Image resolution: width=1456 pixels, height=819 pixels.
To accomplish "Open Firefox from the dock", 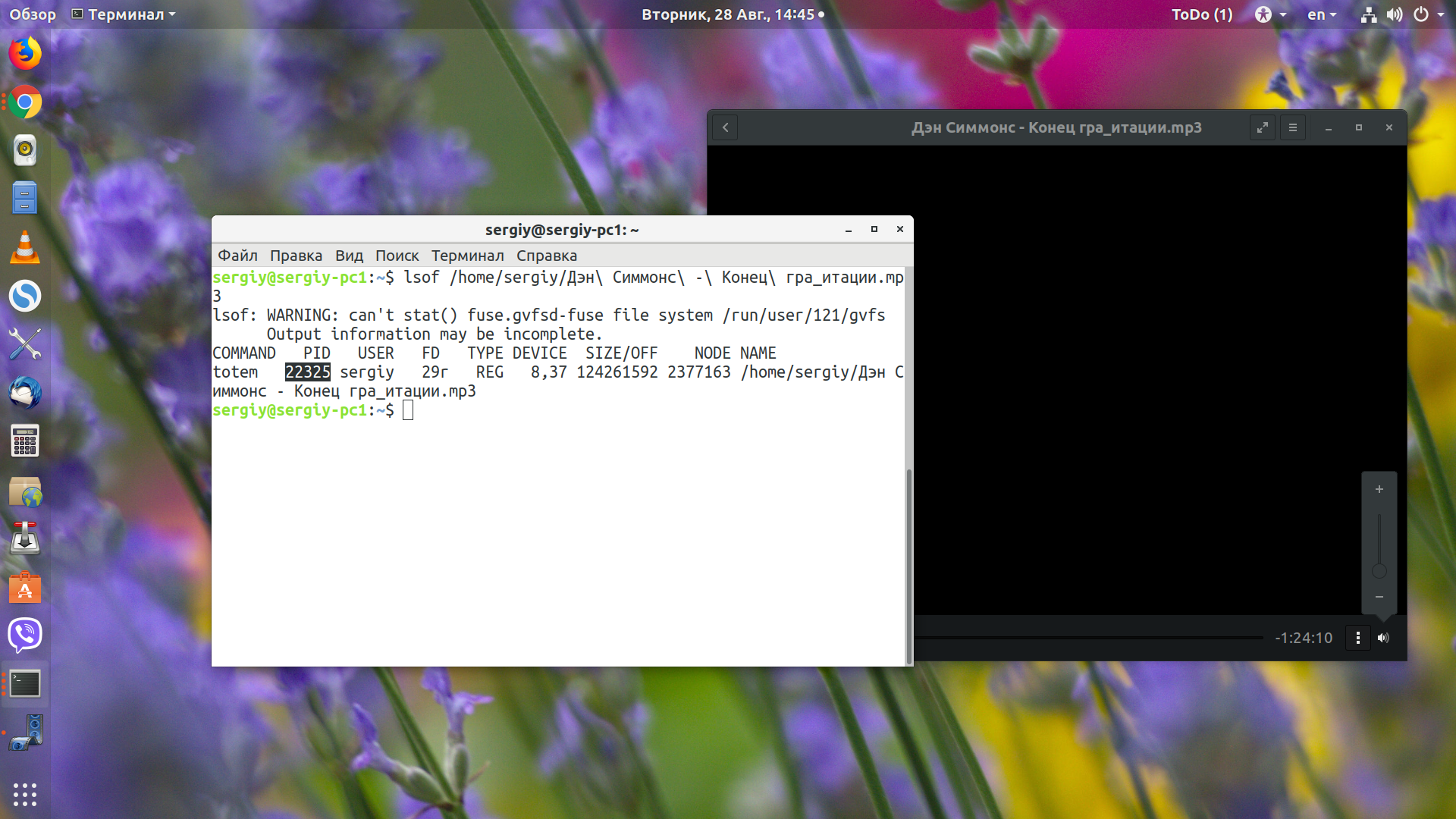I will point(25,54).
